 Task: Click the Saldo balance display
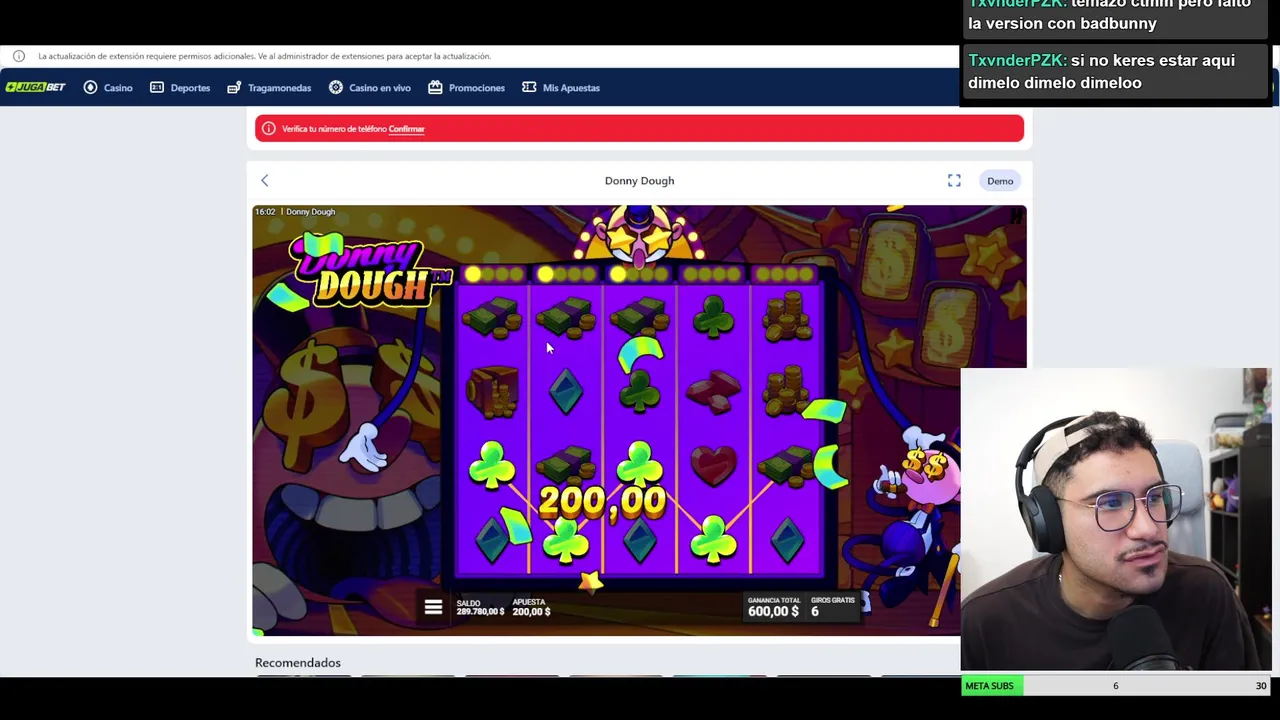tap(480, 607)
